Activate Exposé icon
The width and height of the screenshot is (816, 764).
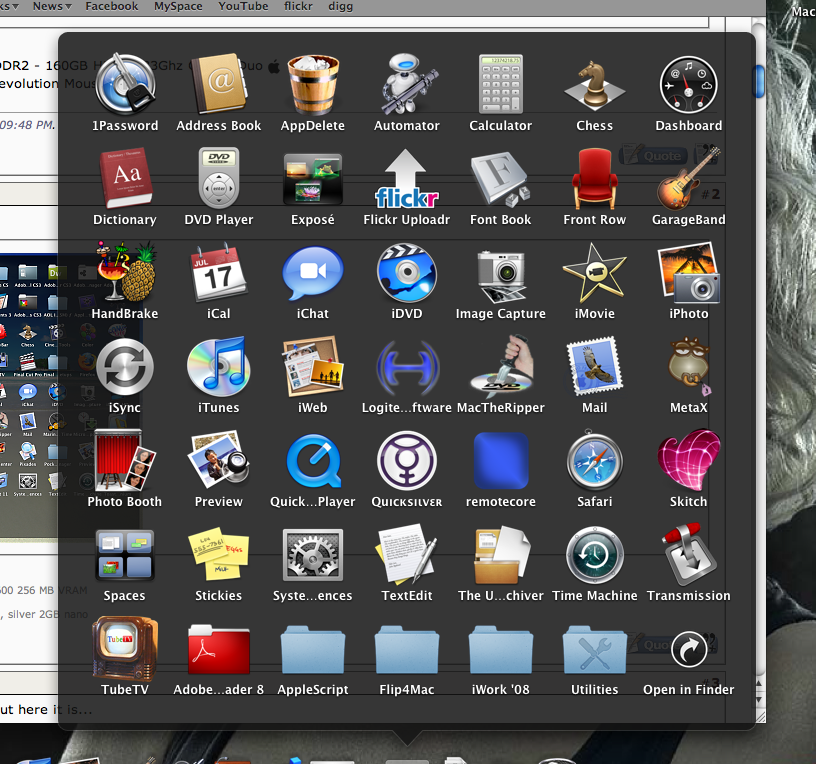(313, 179)
